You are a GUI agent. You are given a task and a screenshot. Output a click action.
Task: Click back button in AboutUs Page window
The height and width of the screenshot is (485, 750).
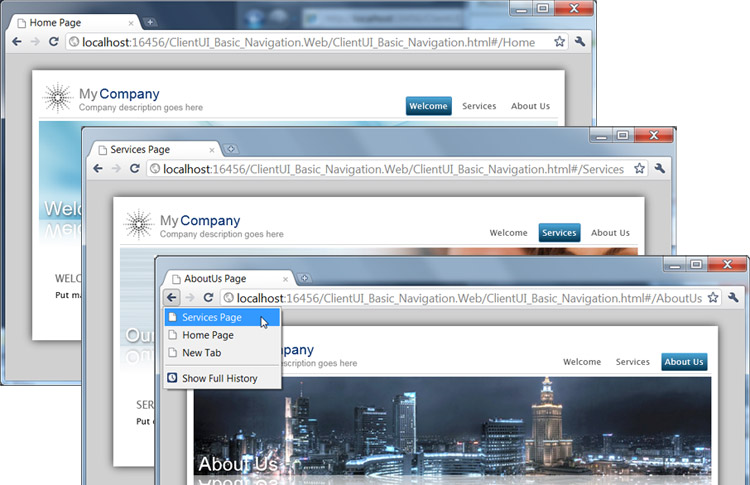click(x=172, y=298)
